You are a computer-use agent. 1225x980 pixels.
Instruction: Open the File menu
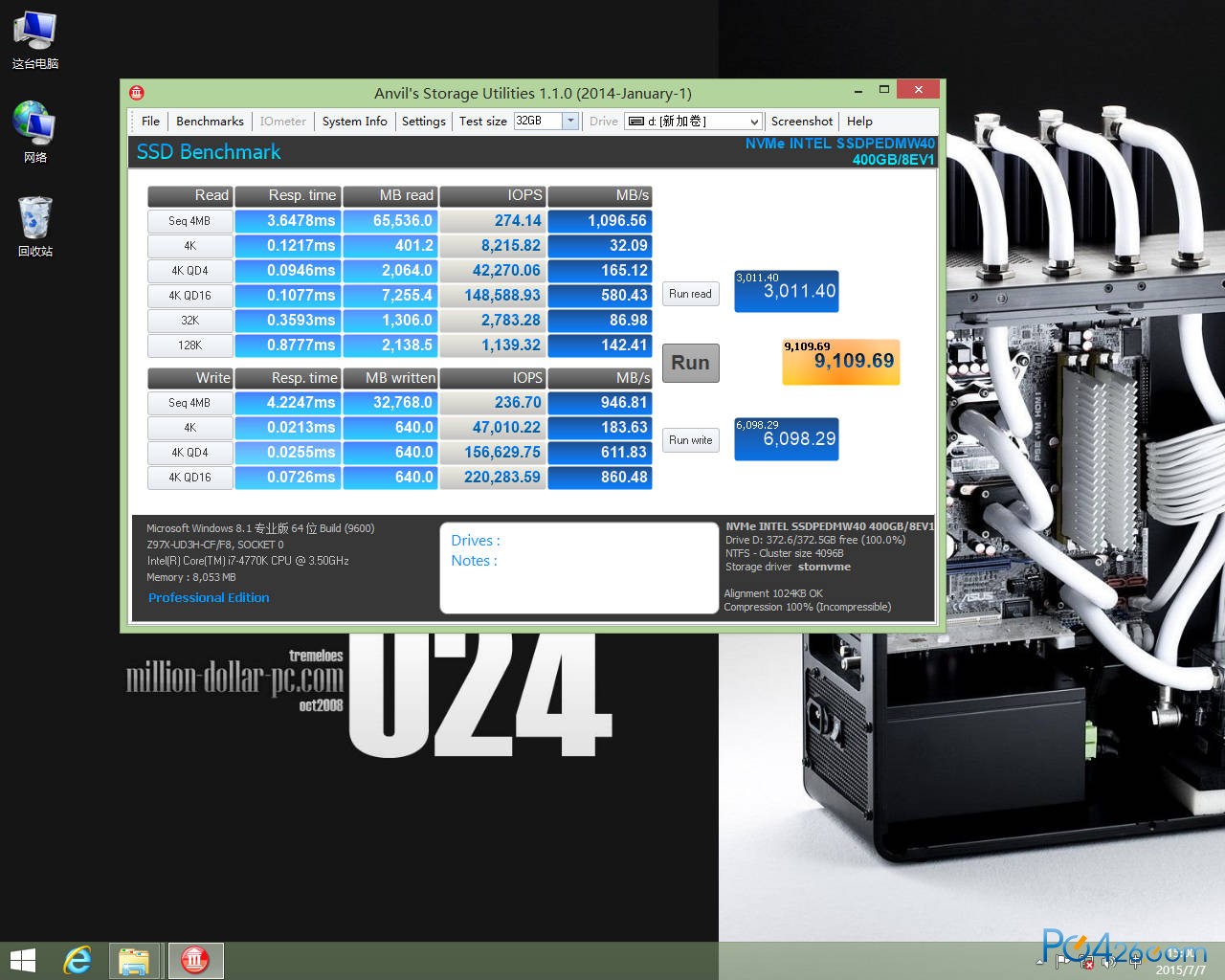tap(150, 122)
